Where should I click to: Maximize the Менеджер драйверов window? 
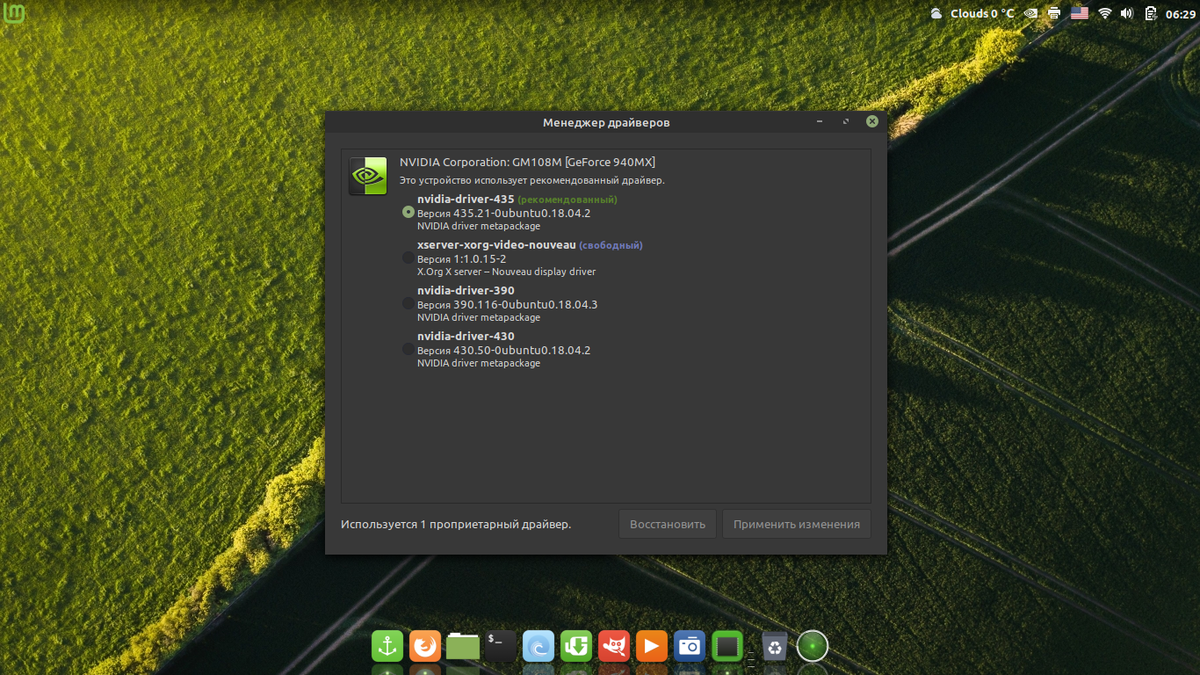[846, 121]
